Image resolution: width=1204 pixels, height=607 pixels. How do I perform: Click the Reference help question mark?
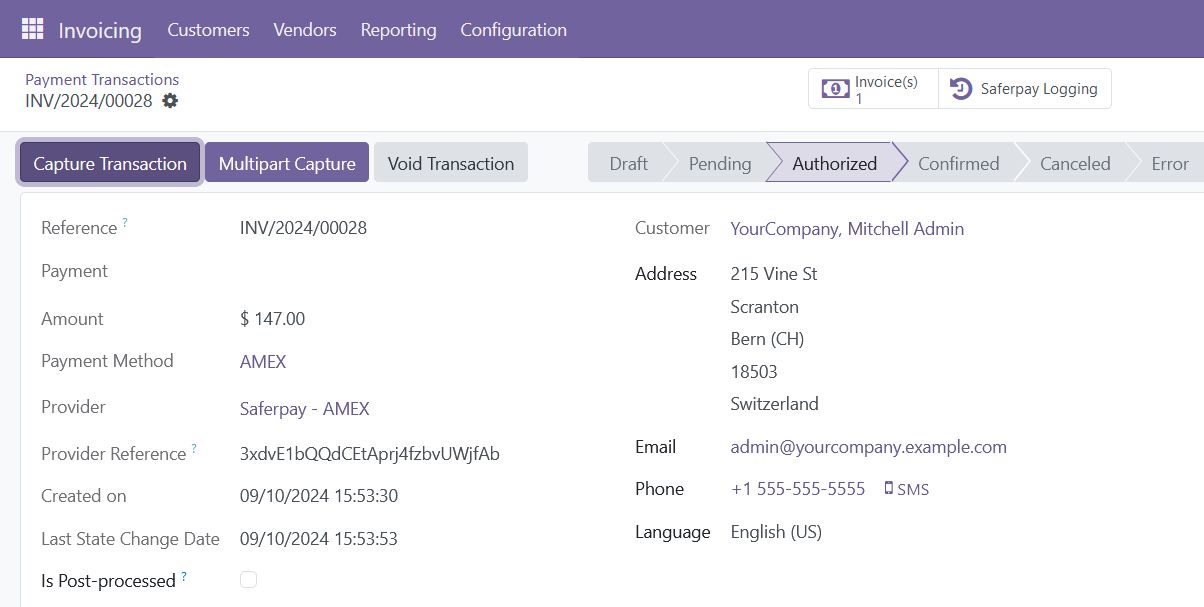(x=125, y=224)
